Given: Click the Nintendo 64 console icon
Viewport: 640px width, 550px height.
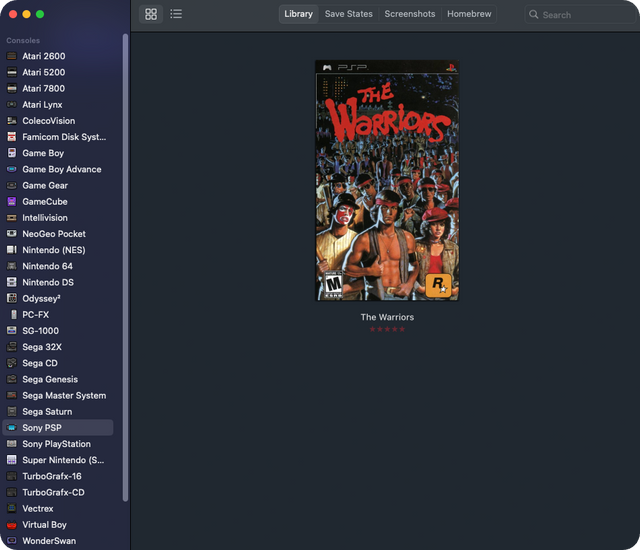Looking at the screenshot, I should pos(12,266).
